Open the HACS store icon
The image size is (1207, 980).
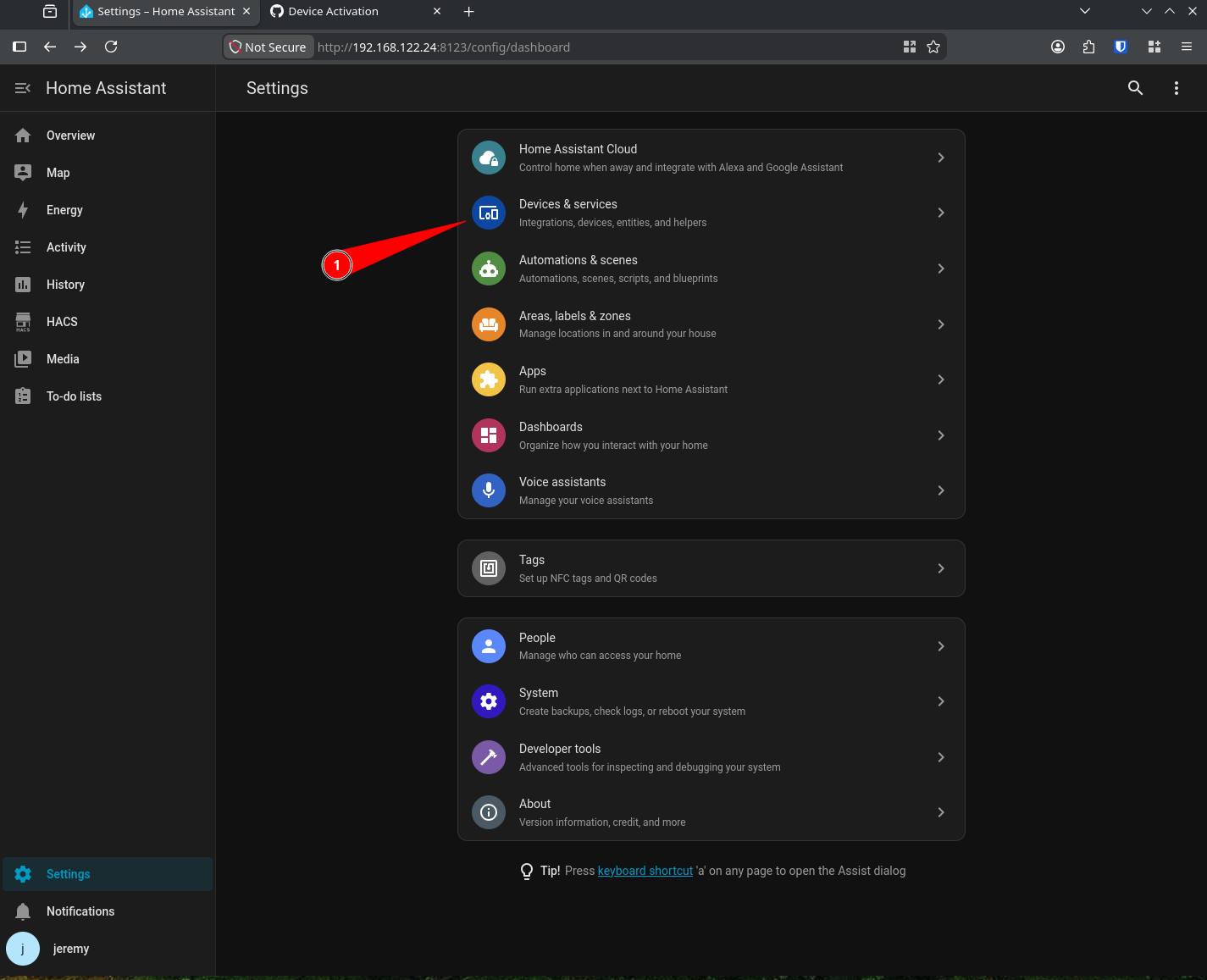coord(23,322)
